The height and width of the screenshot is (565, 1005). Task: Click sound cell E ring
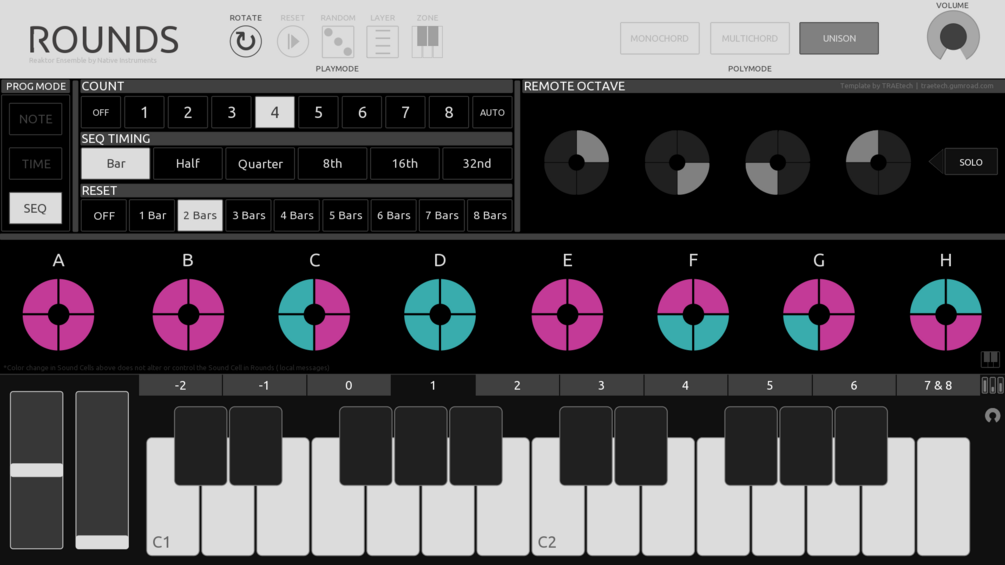coord(567,315)
